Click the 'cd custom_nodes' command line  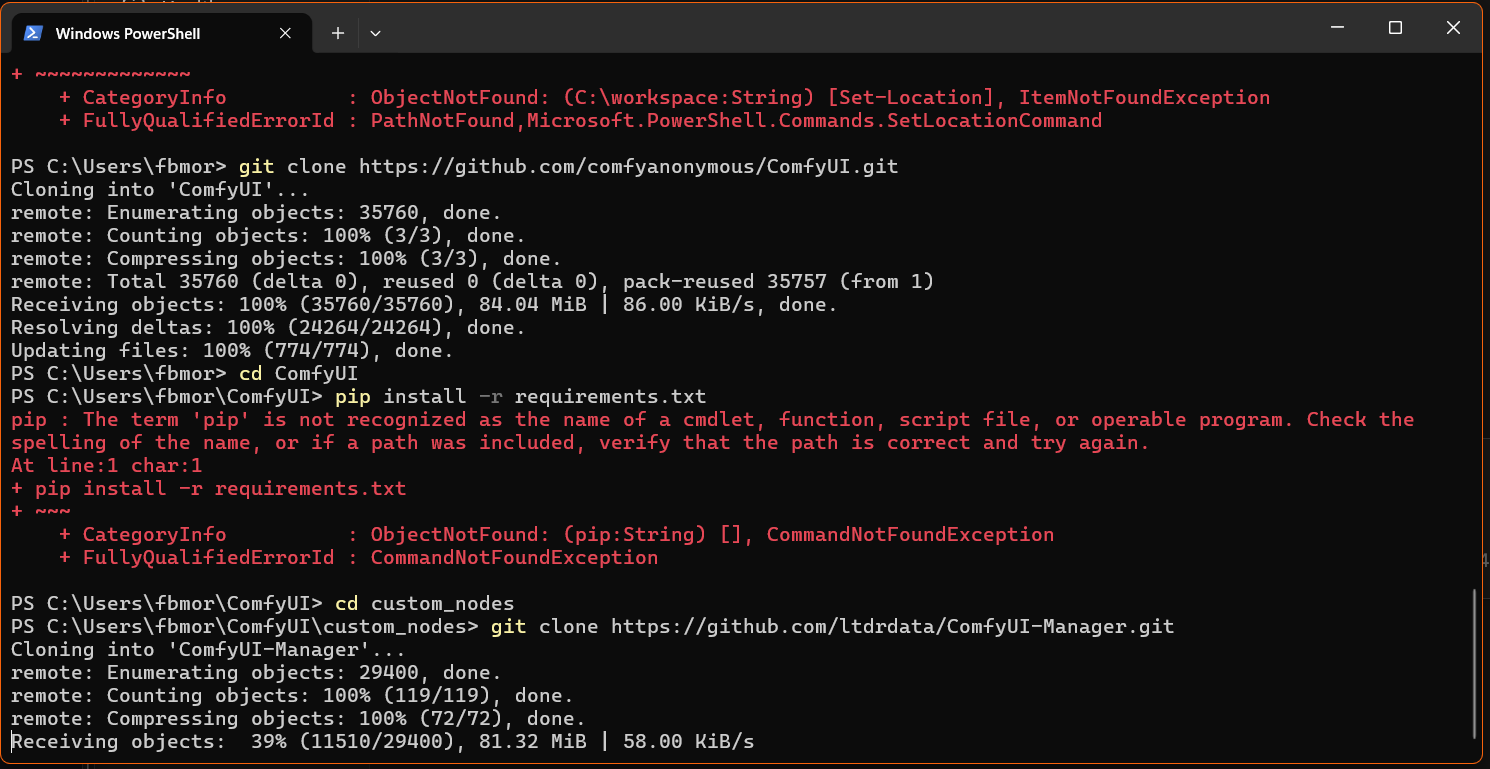tap(424, 603)
